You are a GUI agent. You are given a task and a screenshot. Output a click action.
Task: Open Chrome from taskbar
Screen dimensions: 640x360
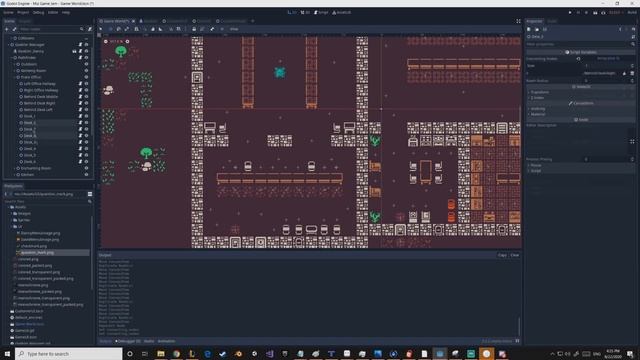176,353
